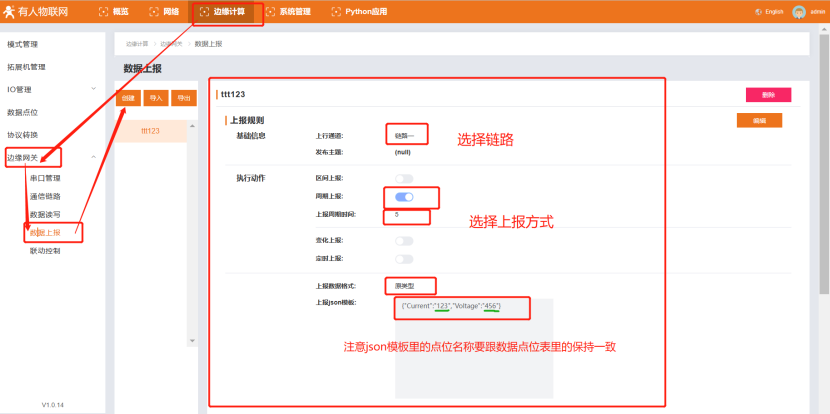Turn off the 周期上报 switch
The width and height of the screenshot is (830, 414).
404,197
